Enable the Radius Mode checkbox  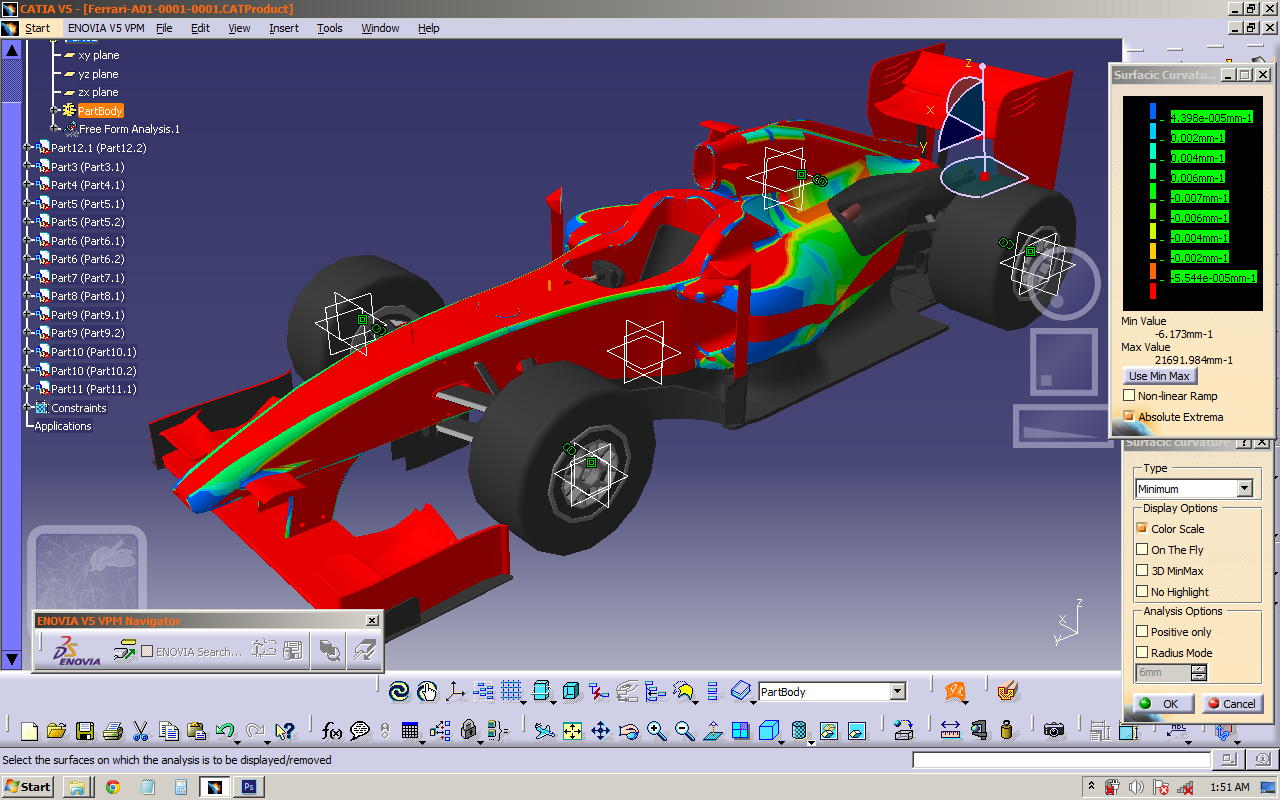1142,653
